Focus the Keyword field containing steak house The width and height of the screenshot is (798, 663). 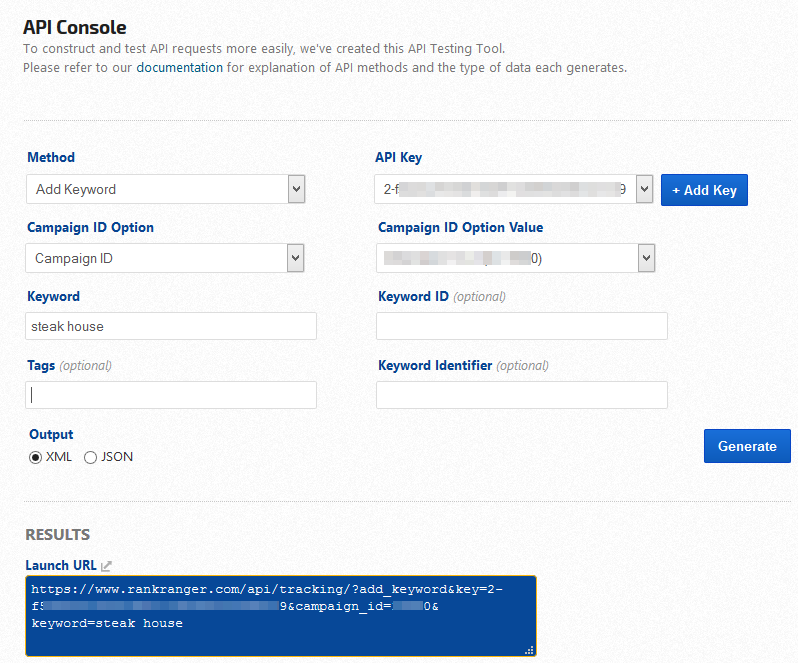click(171, 326)
